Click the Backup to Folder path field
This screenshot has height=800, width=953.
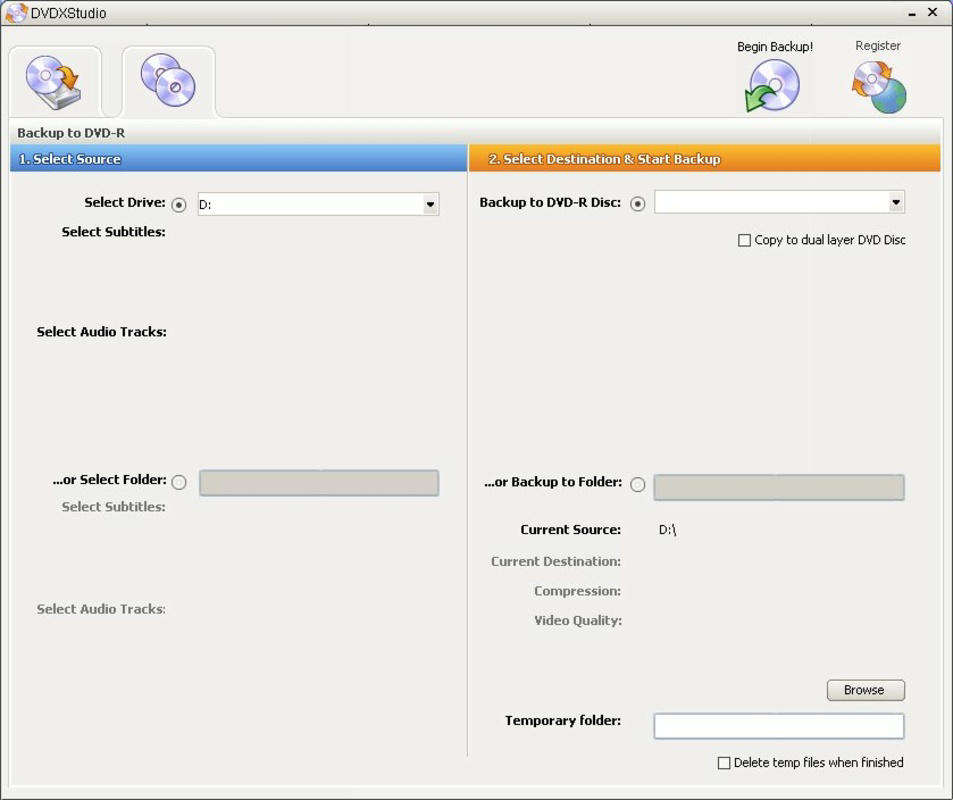tap(779, 488)
